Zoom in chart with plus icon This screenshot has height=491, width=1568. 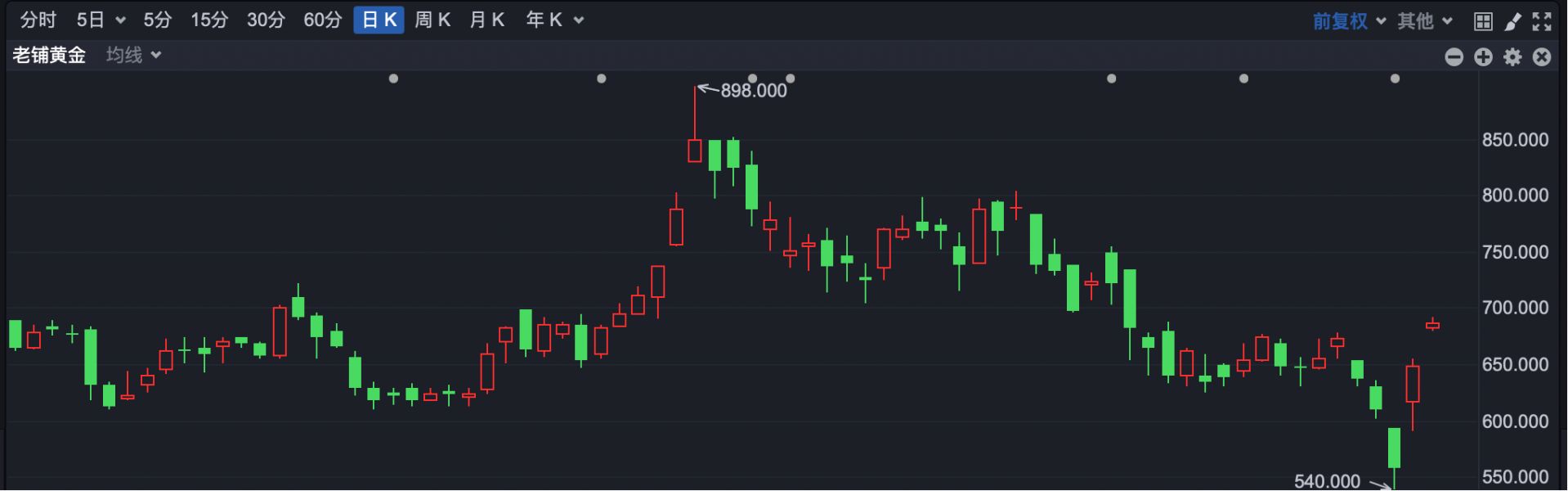[1483, 56]
